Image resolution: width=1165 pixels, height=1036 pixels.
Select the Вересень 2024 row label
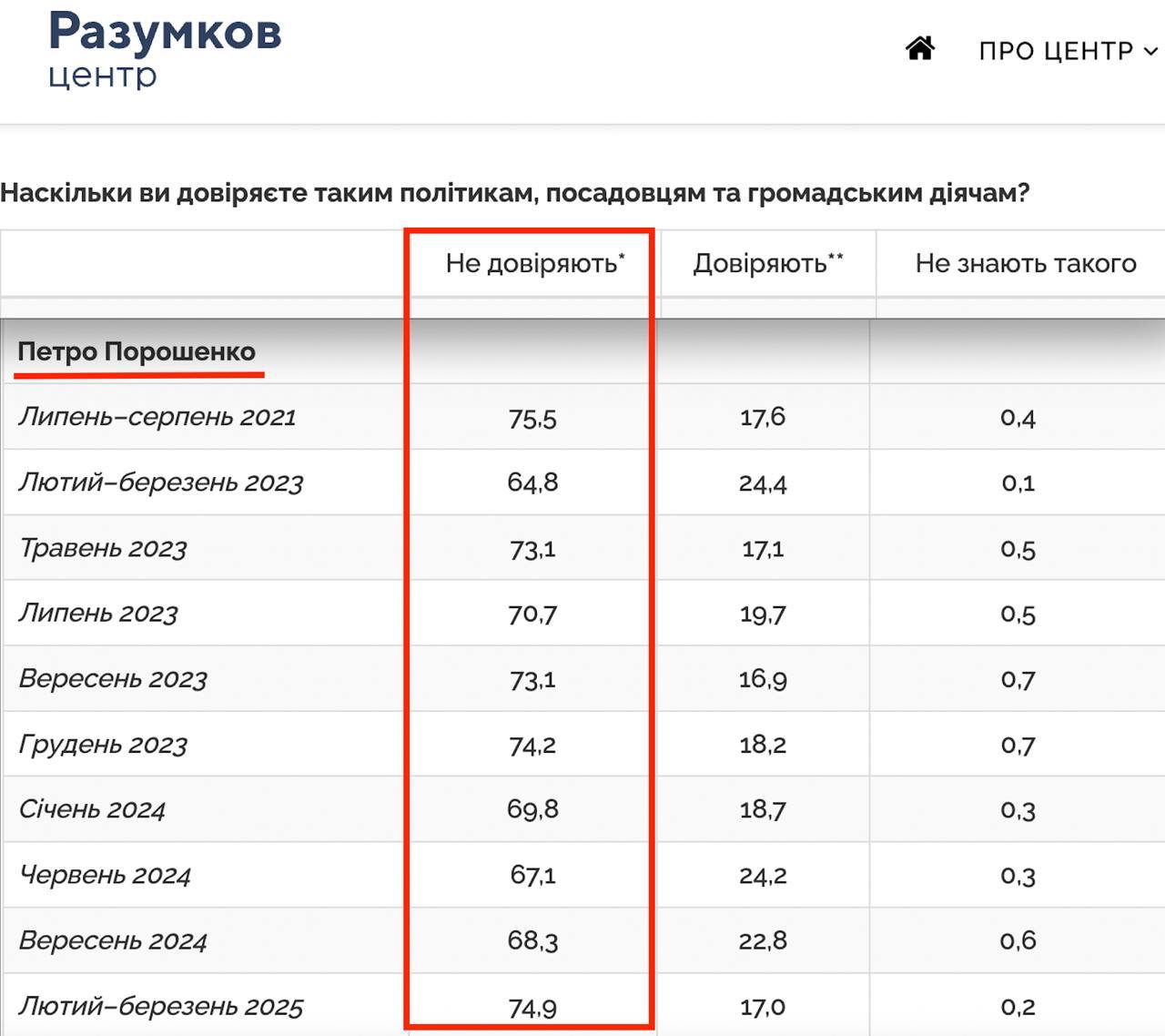click(113, 941)
